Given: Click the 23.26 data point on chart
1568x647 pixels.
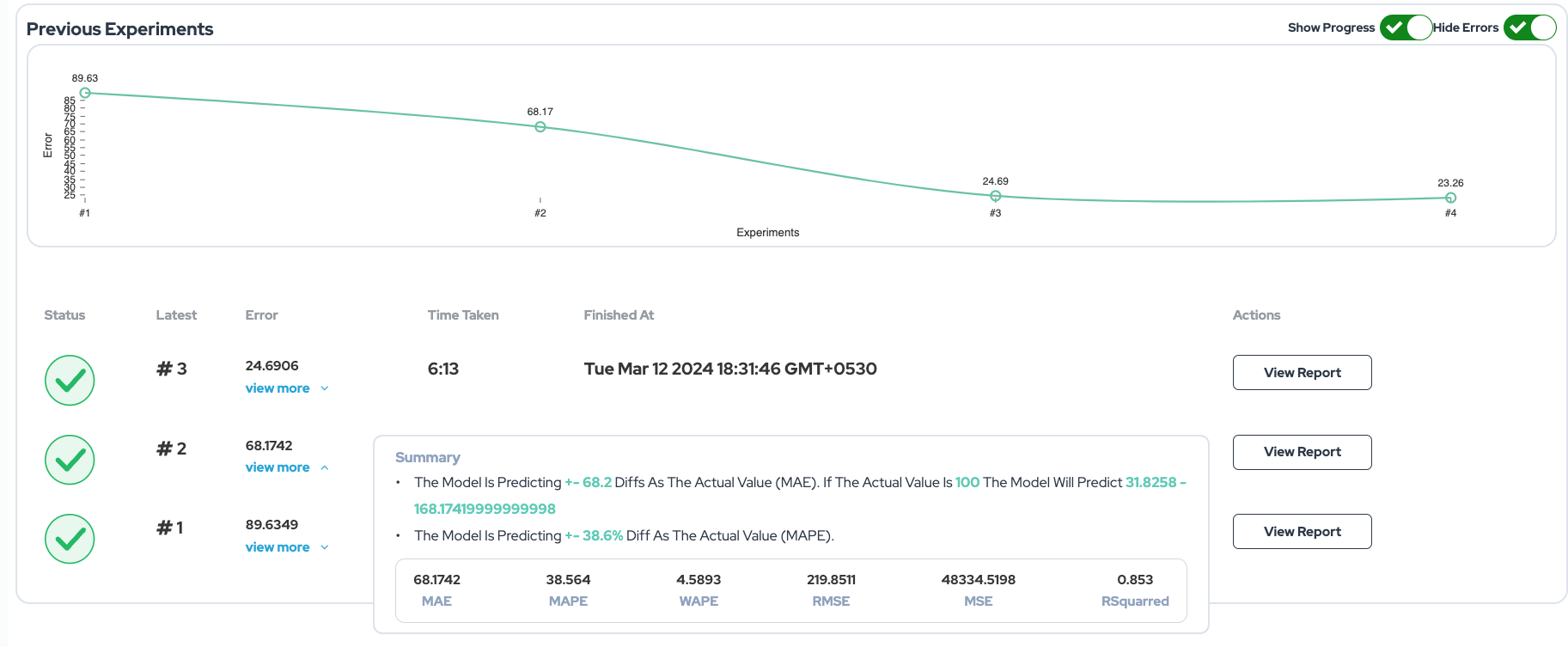Looking at the screenshot, I should coord(1450,198).
